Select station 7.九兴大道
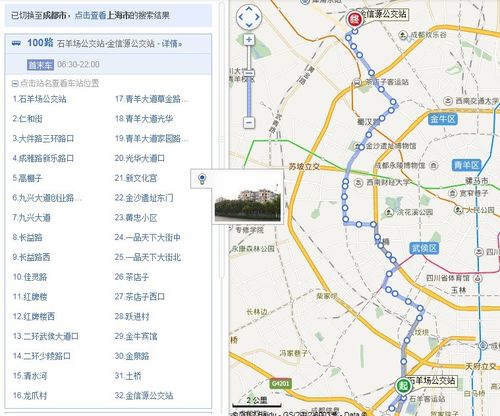The image size is (500, 416). pos(31,218)
